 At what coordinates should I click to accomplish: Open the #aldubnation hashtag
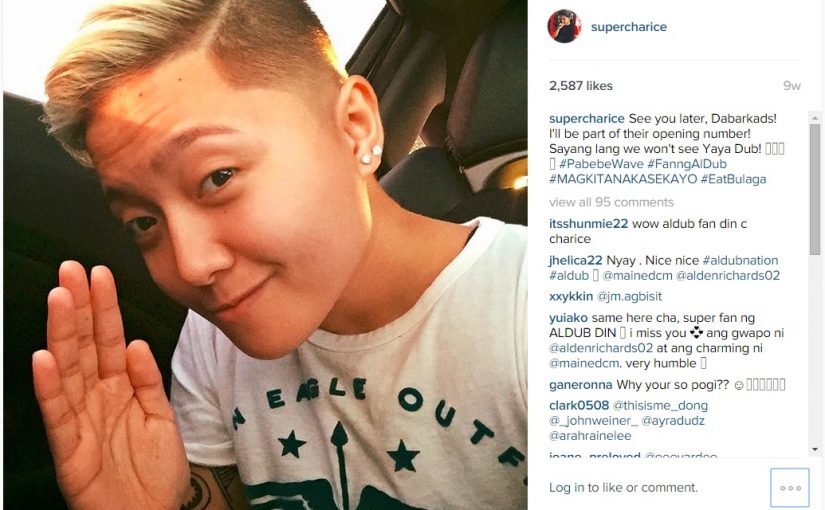click(x=740, y=261)
